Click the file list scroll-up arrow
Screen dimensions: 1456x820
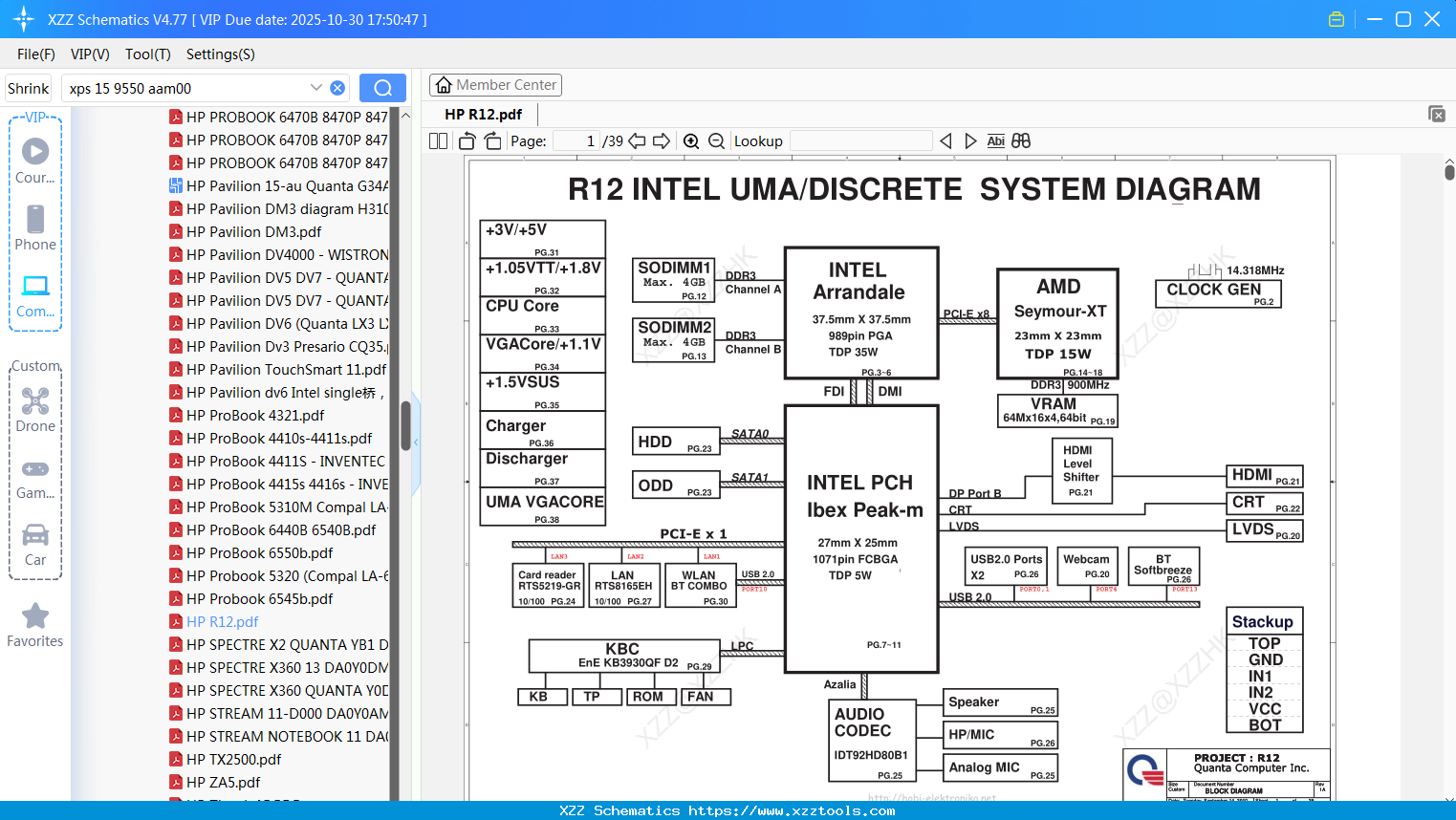click(405, 116)
